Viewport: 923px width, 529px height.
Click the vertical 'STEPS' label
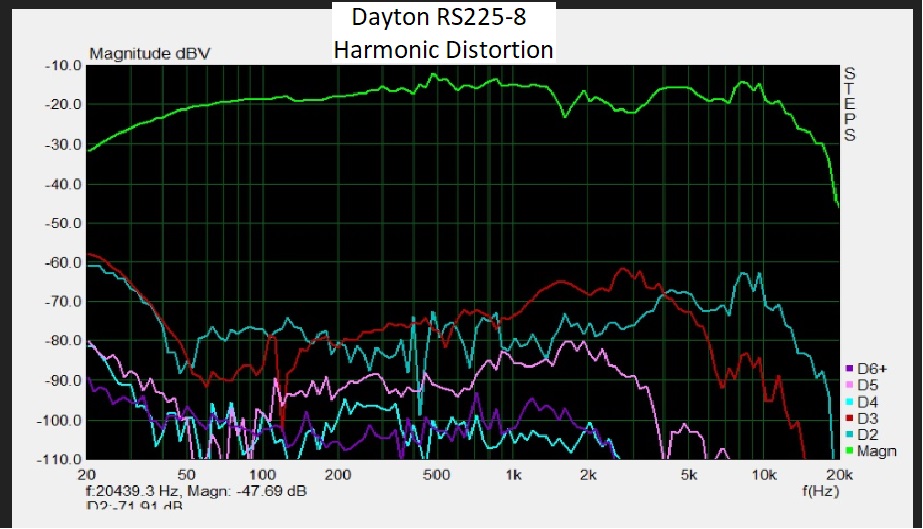pos(849,105)
